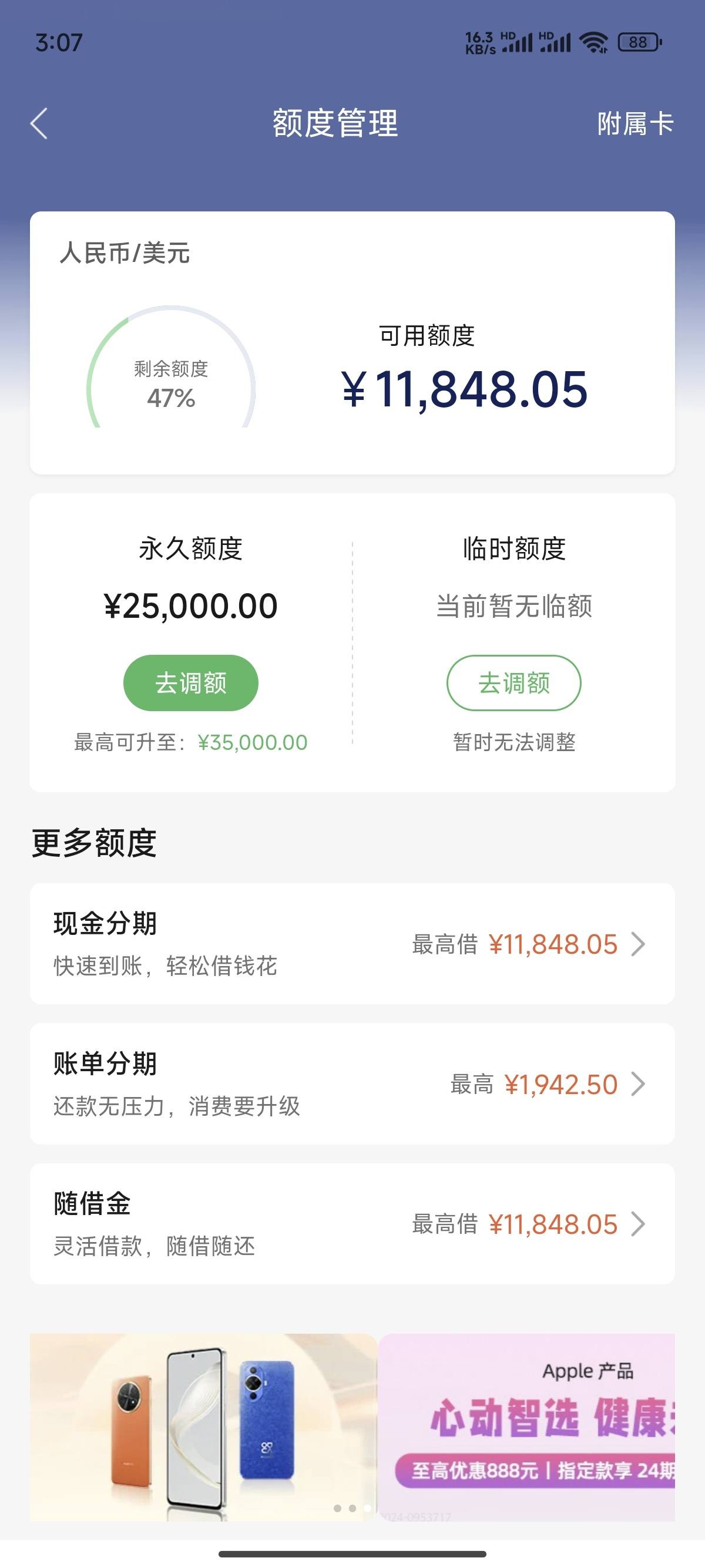
Task: Tap the 可用额度 ¥11,848.05 amount
Action: (x=465, y=389)
